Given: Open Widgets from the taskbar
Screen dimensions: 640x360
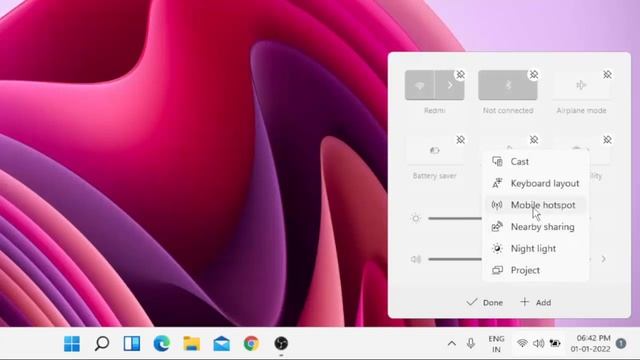Looking at the screenshot, I should (132, 344).
